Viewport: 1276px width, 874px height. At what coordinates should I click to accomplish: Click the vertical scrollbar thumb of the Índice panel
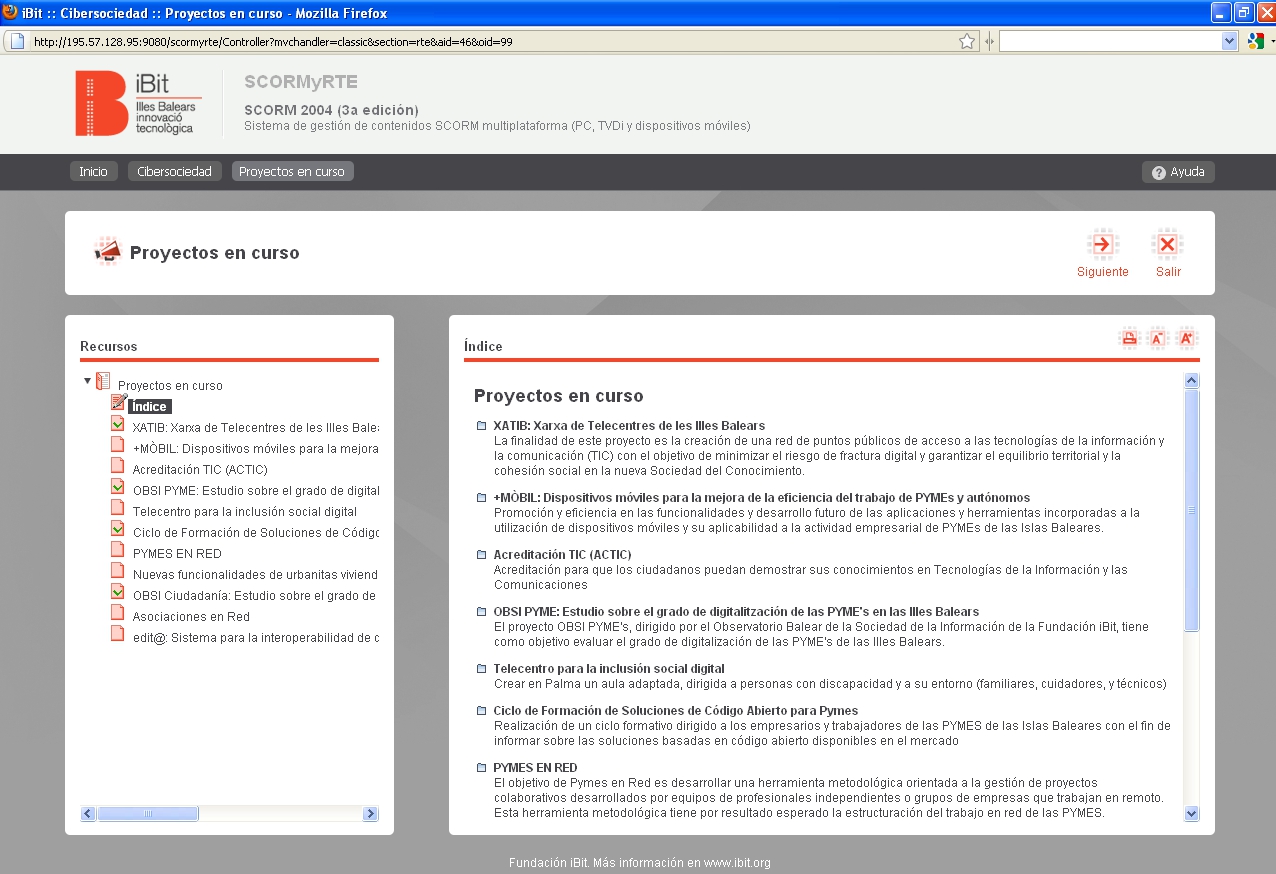pos(1191,510)
